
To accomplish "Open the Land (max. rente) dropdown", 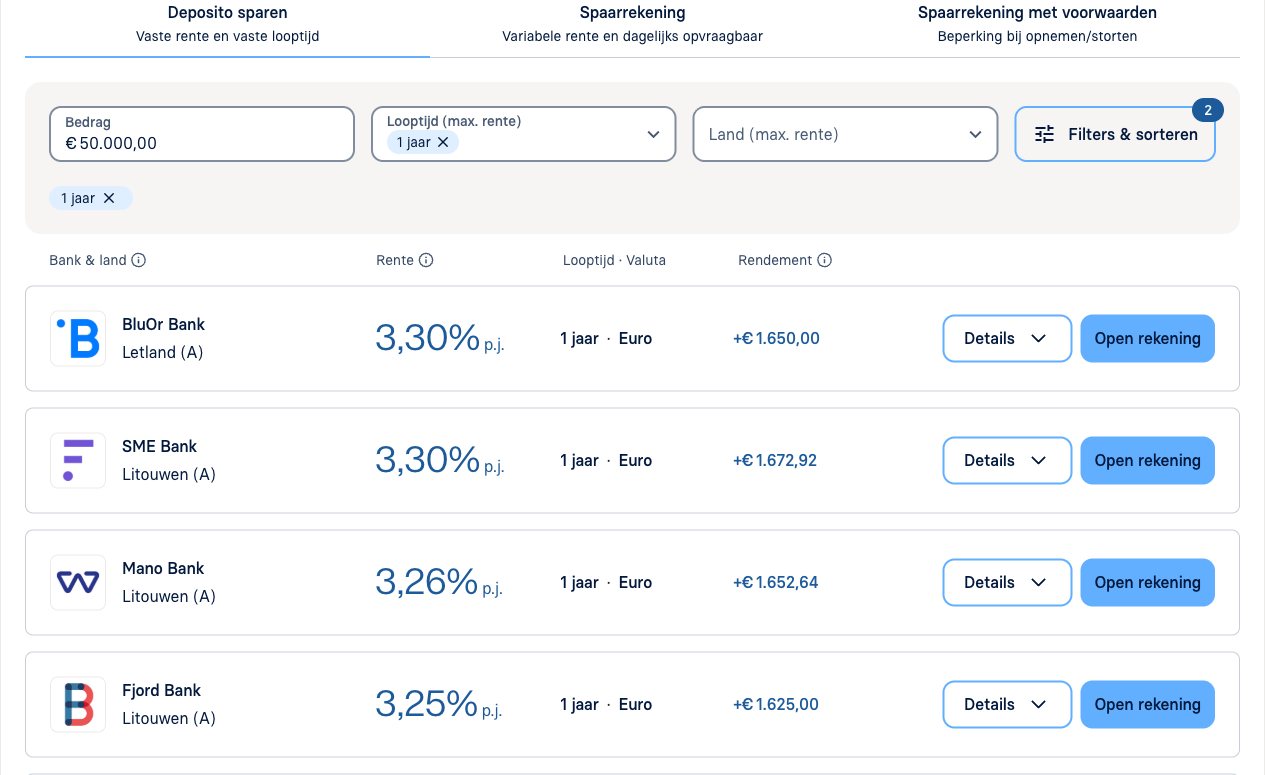I will pyautogui.click(x=845, y=134).
